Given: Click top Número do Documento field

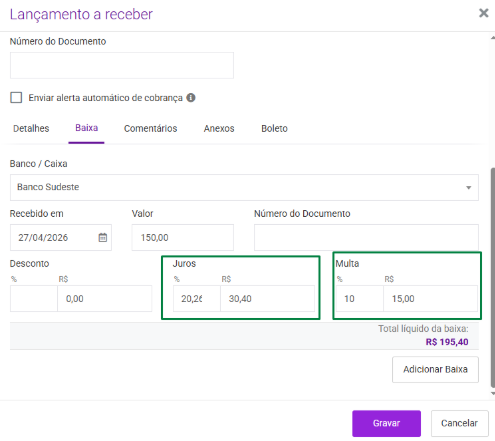Looking at the screenshot, I should (122, 65).
